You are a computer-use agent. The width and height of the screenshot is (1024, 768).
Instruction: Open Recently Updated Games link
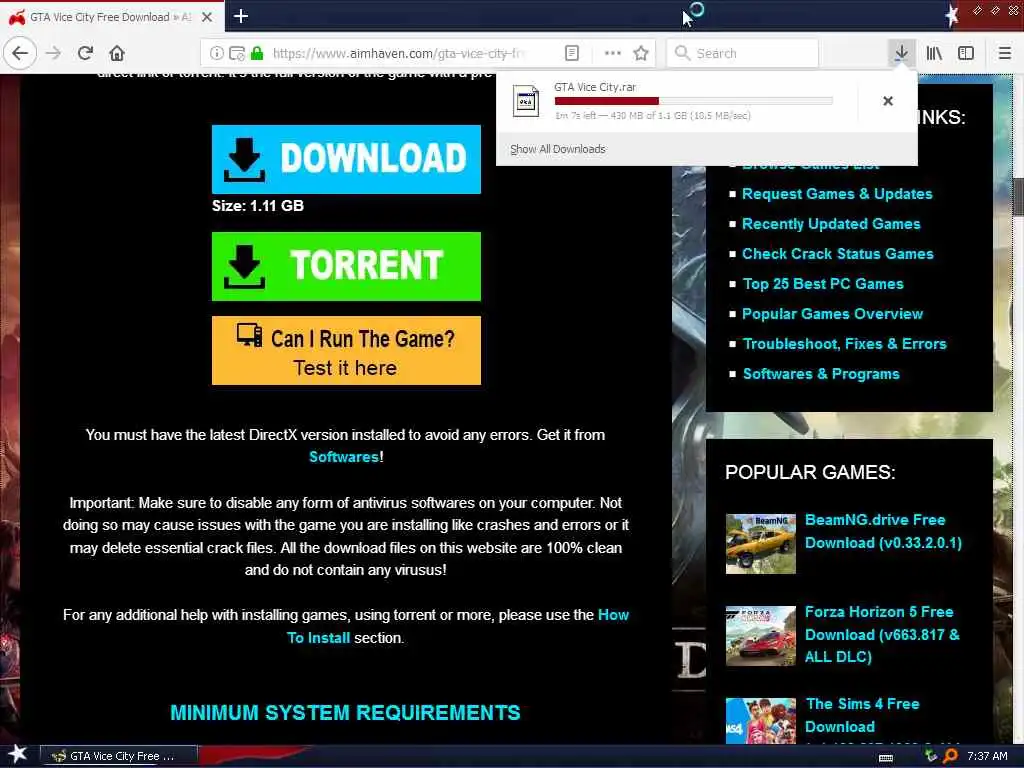831,224
